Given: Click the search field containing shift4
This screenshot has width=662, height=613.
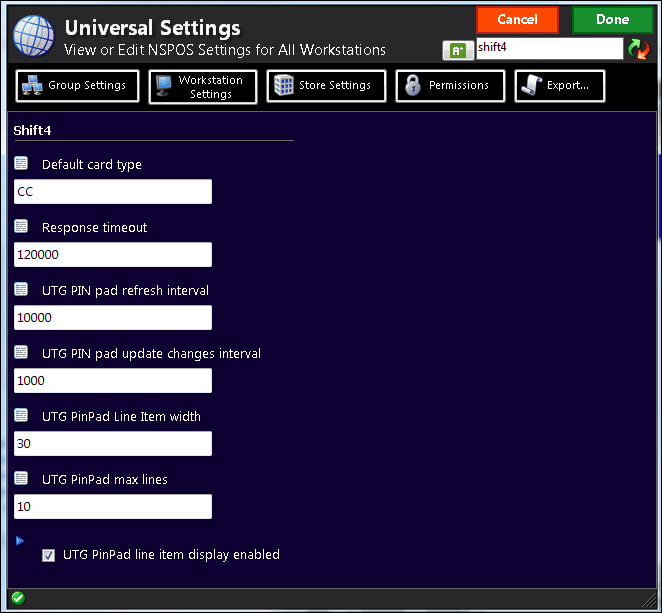Looking at the screenshot, I should pyautogui.click(x=550, y=49).
